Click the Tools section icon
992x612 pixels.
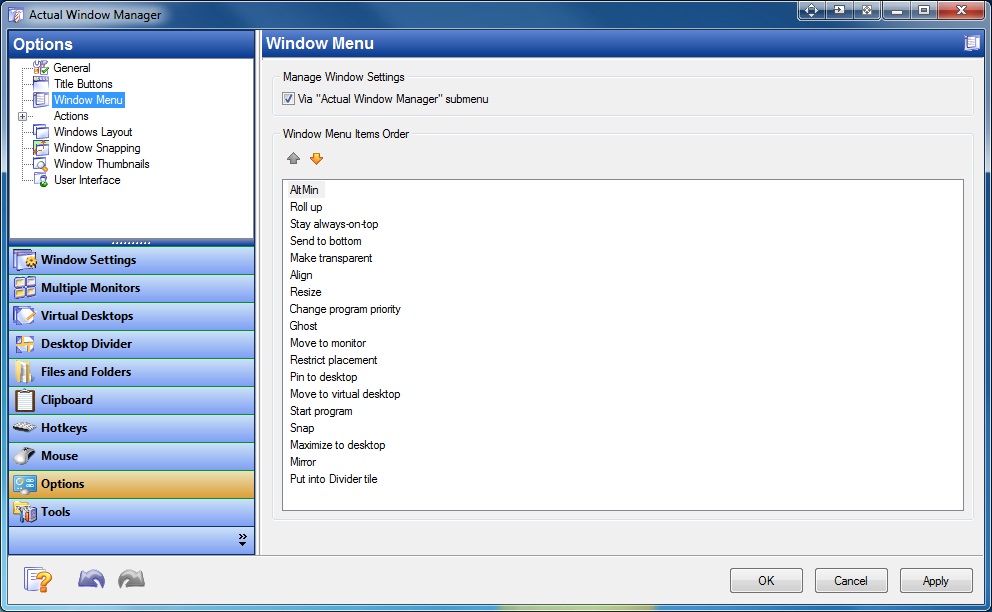pyautogui.click(x=25, y=511)
